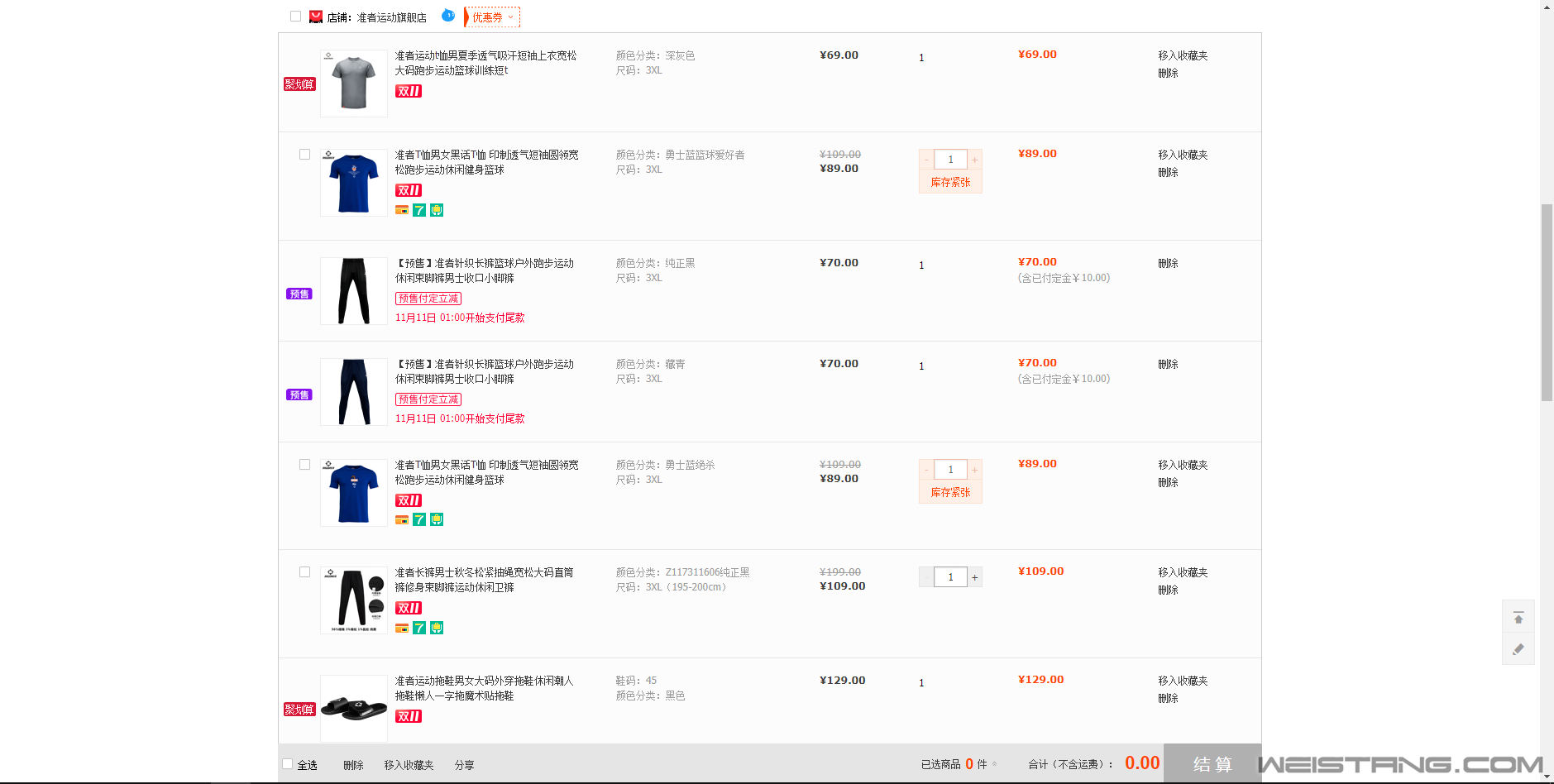Expand the 已选商品 selected items caret

point(994,764)
